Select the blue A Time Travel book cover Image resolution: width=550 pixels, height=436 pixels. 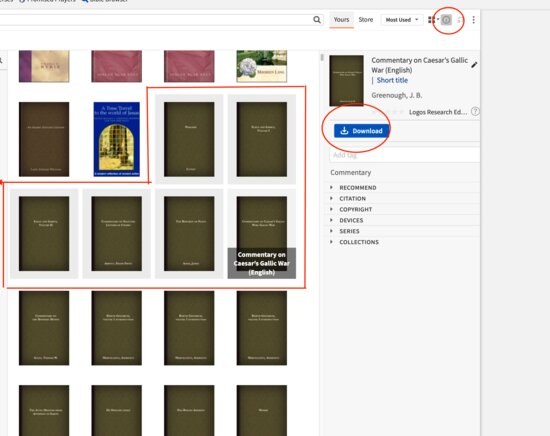click(116, 139)
